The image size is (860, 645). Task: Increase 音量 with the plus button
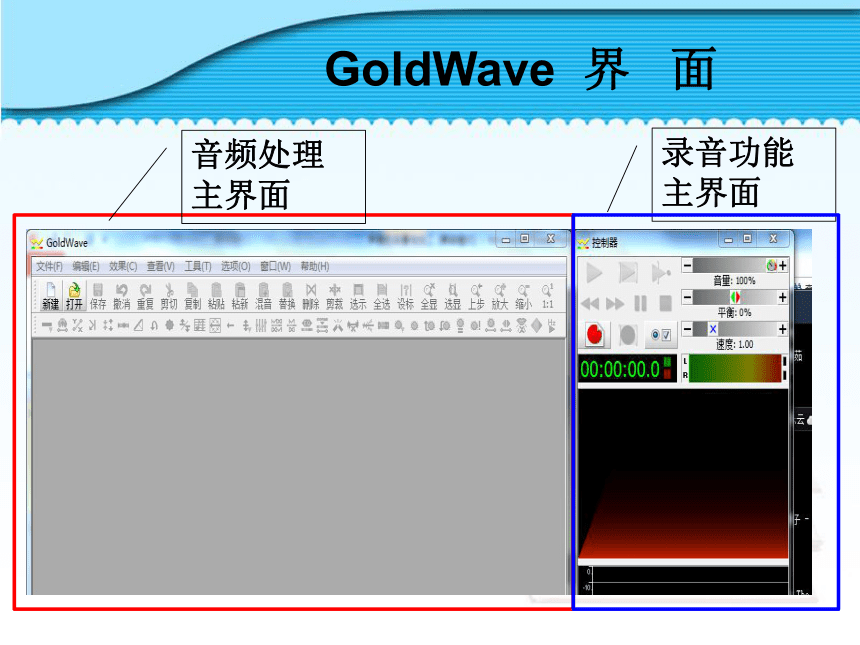pyautogui.click(x=783, y=265)
